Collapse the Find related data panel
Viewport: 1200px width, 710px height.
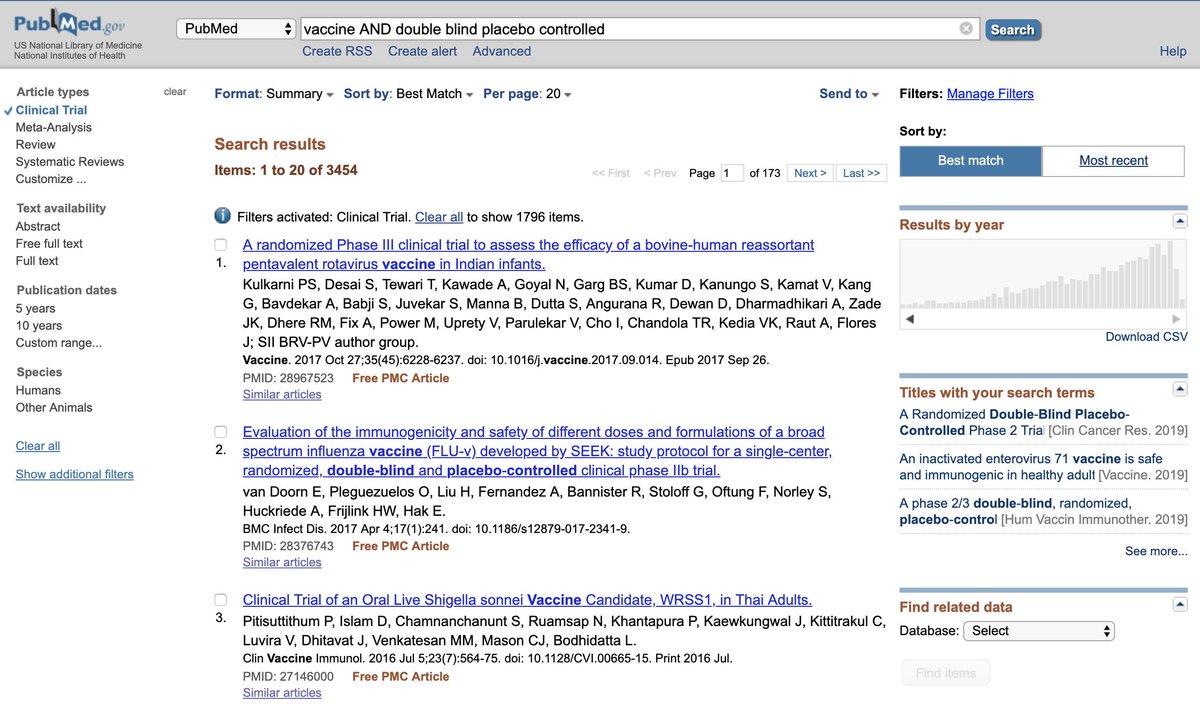1180,604
